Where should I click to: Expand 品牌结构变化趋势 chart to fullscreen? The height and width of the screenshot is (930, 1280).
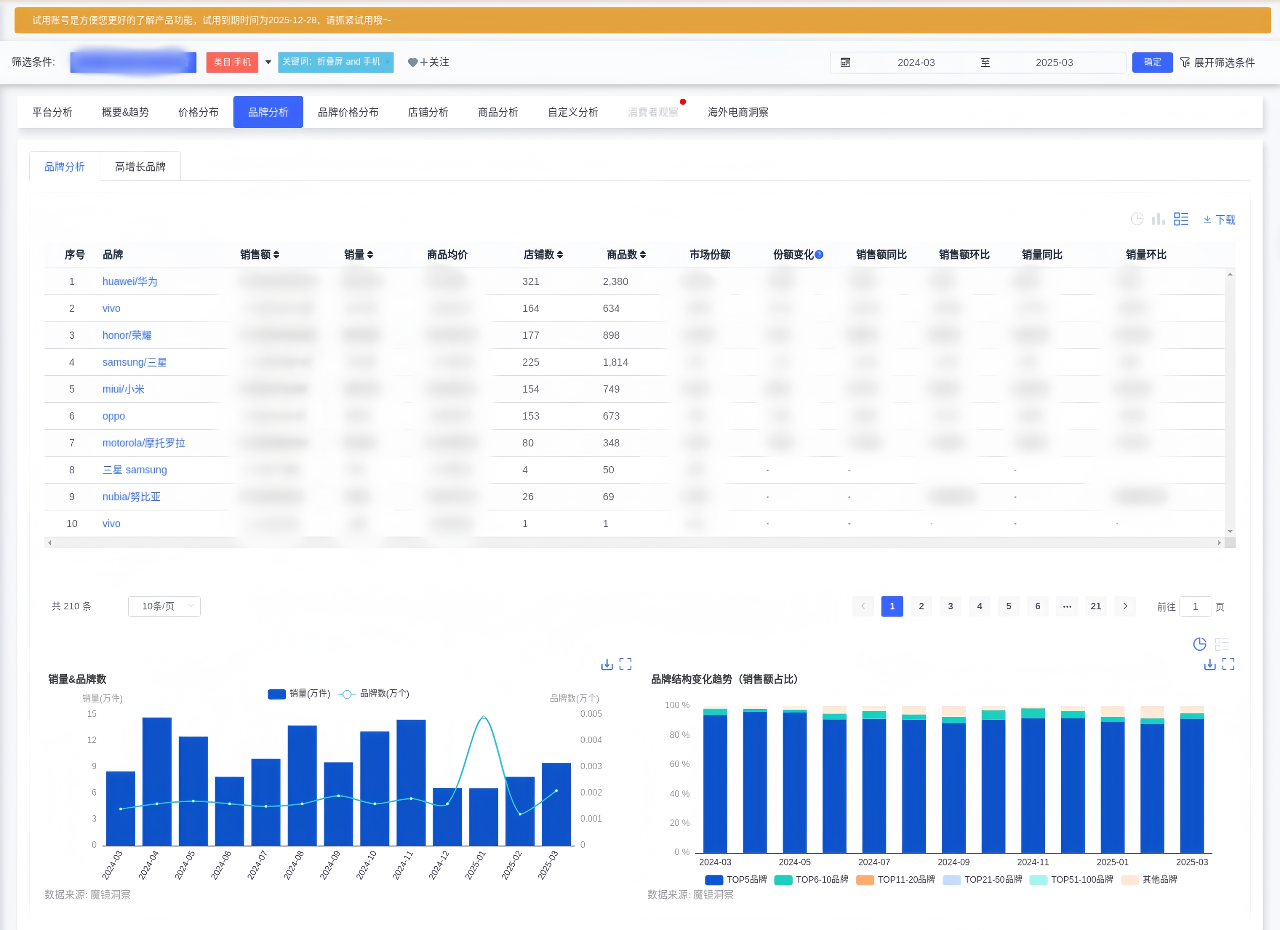[1228, 664]
